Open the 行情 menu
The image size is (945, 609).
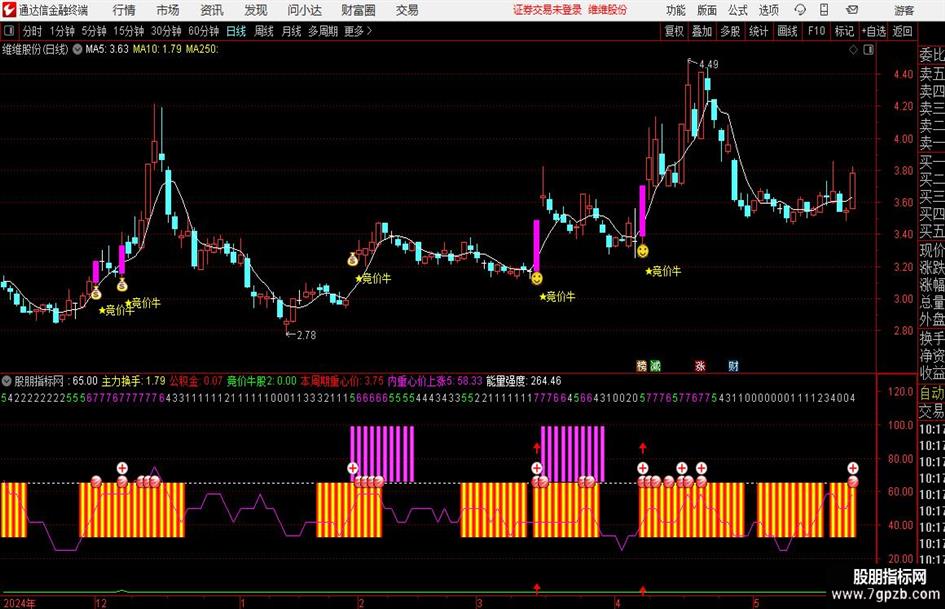tap(124, 10)
